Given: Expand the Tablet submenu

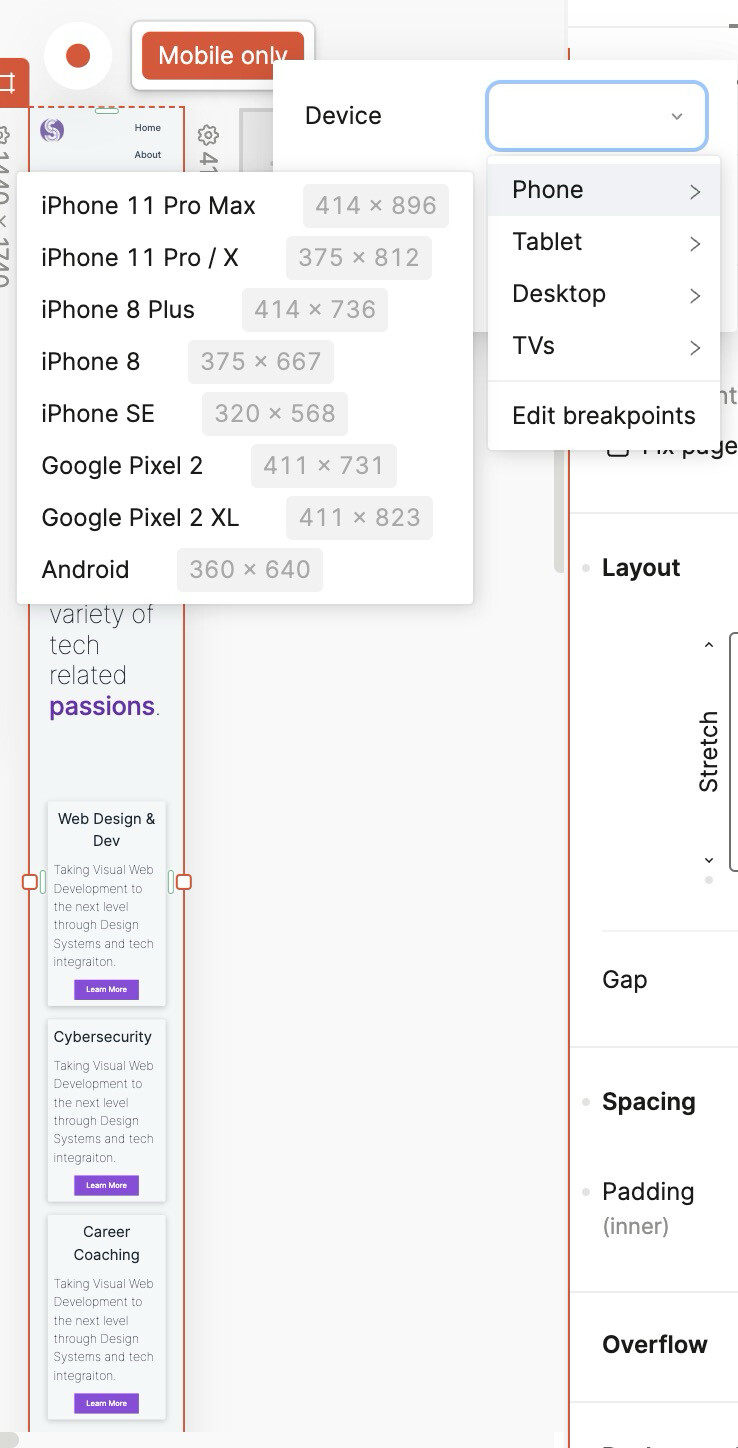Looking at the screenshot, I should pyautogui.click(x=604, y=242).
